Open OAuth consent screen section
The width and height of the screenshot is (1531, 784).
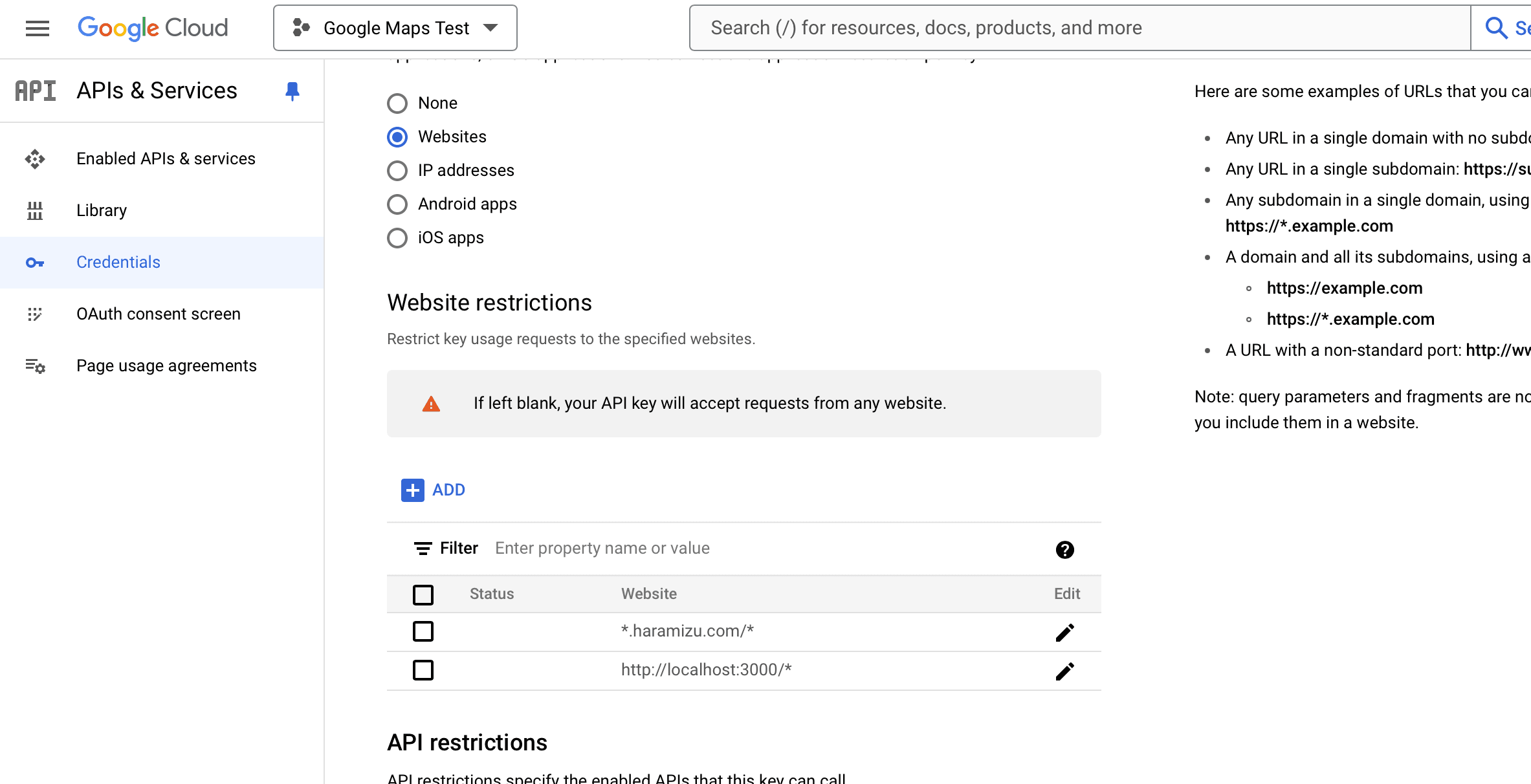(158, 314)
